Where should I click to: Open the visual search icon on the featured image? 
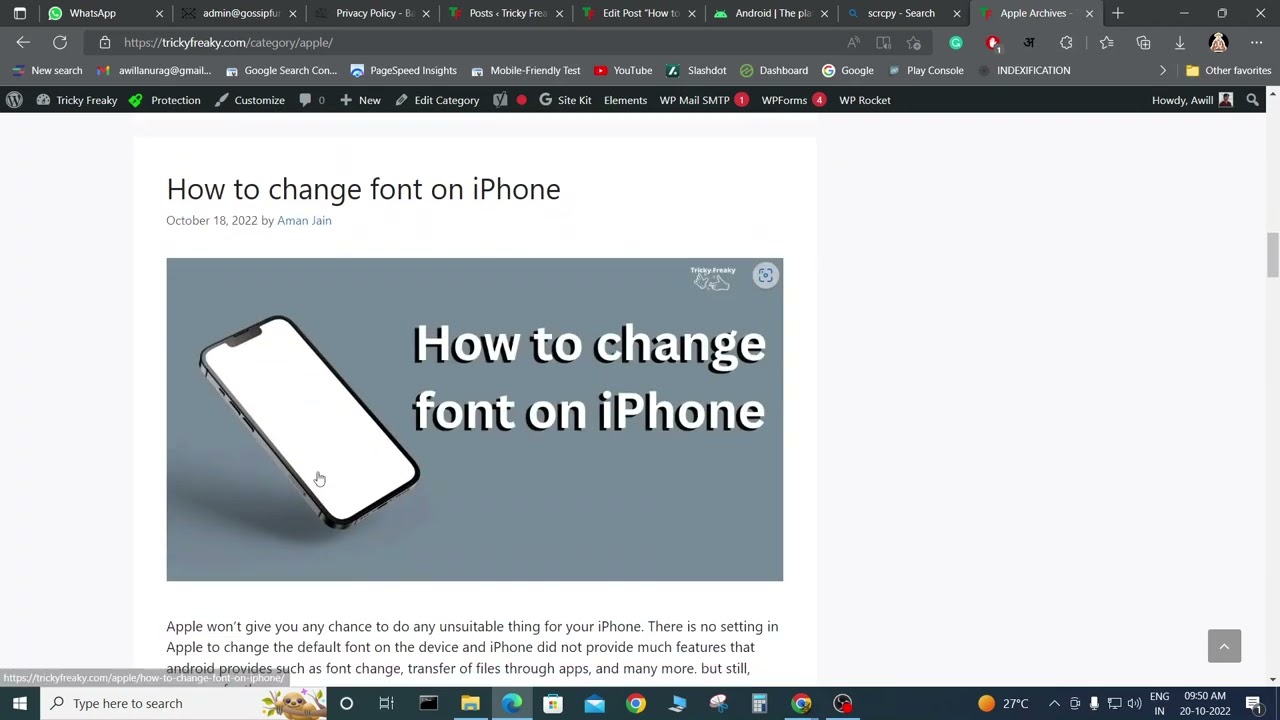click(765, 276)
